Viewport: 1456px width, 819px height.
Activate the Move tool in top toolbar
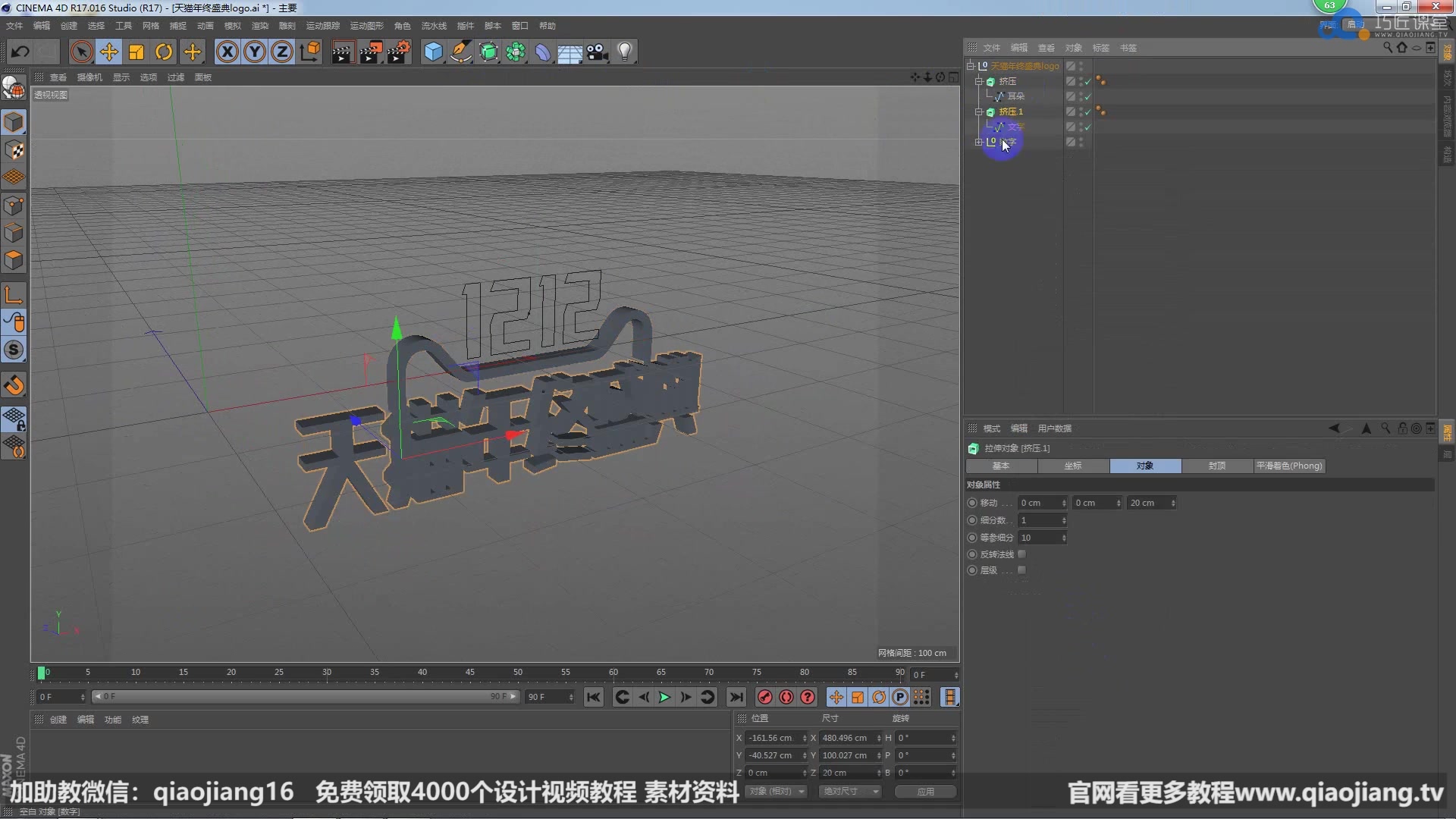(x=108, y=52)
